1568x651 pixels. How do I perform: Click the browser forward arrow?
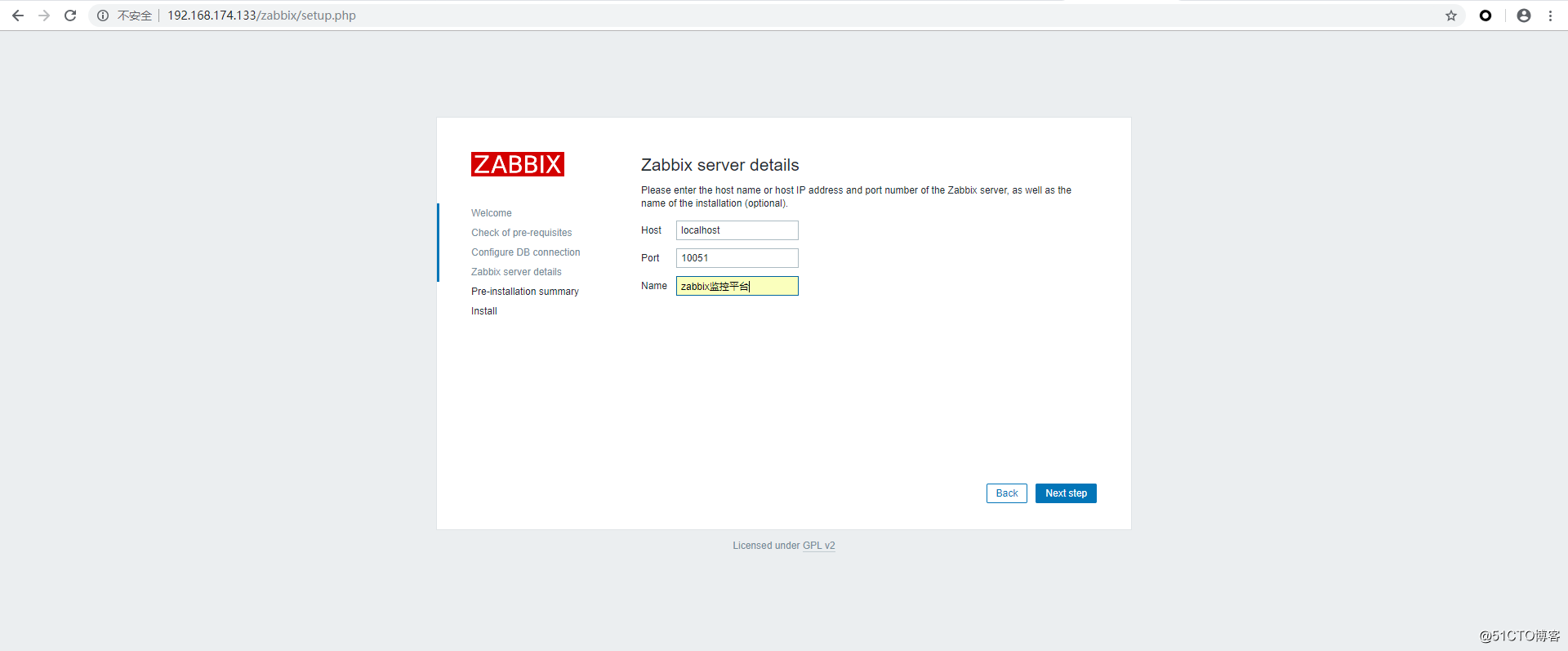[44, 16]
